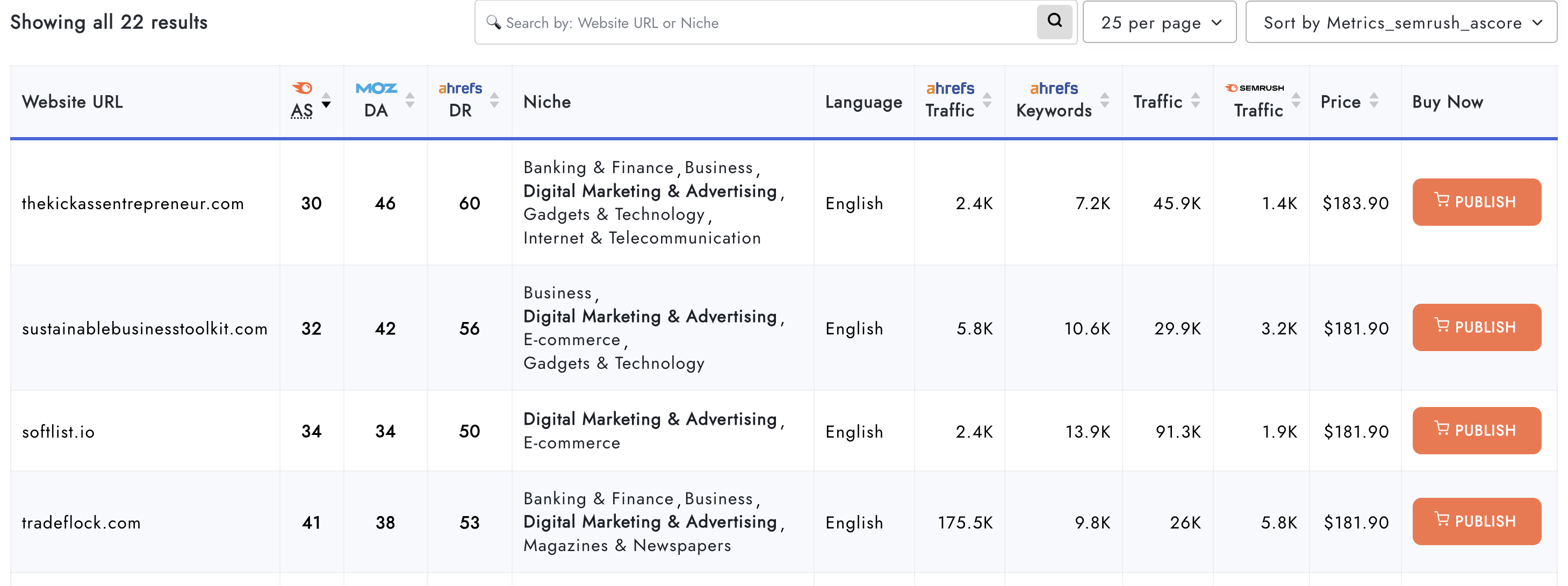Sort by Price column arrows

click(x=1374, y=101)
